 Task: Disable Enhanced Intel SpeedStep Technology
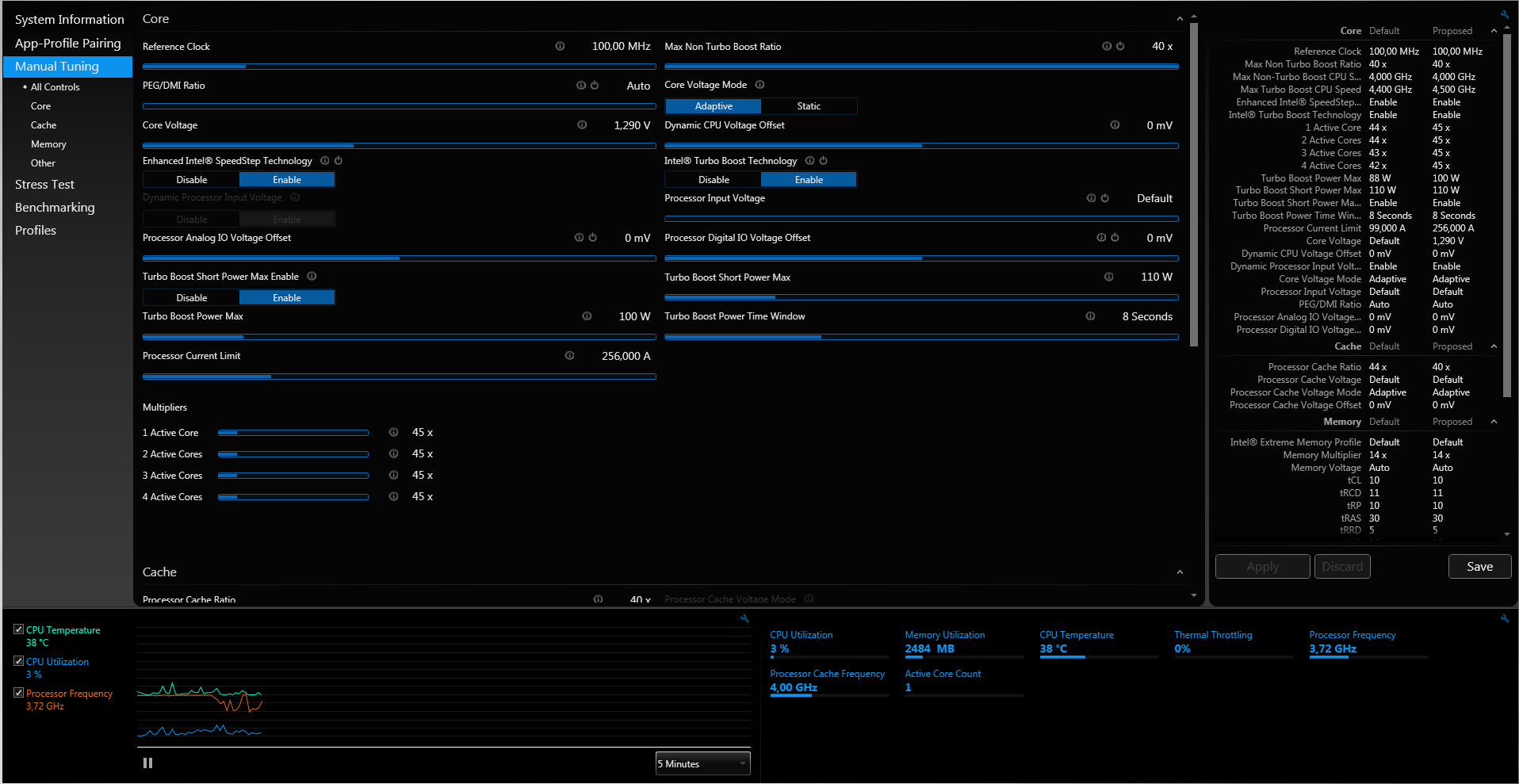(x=192, y=180)
